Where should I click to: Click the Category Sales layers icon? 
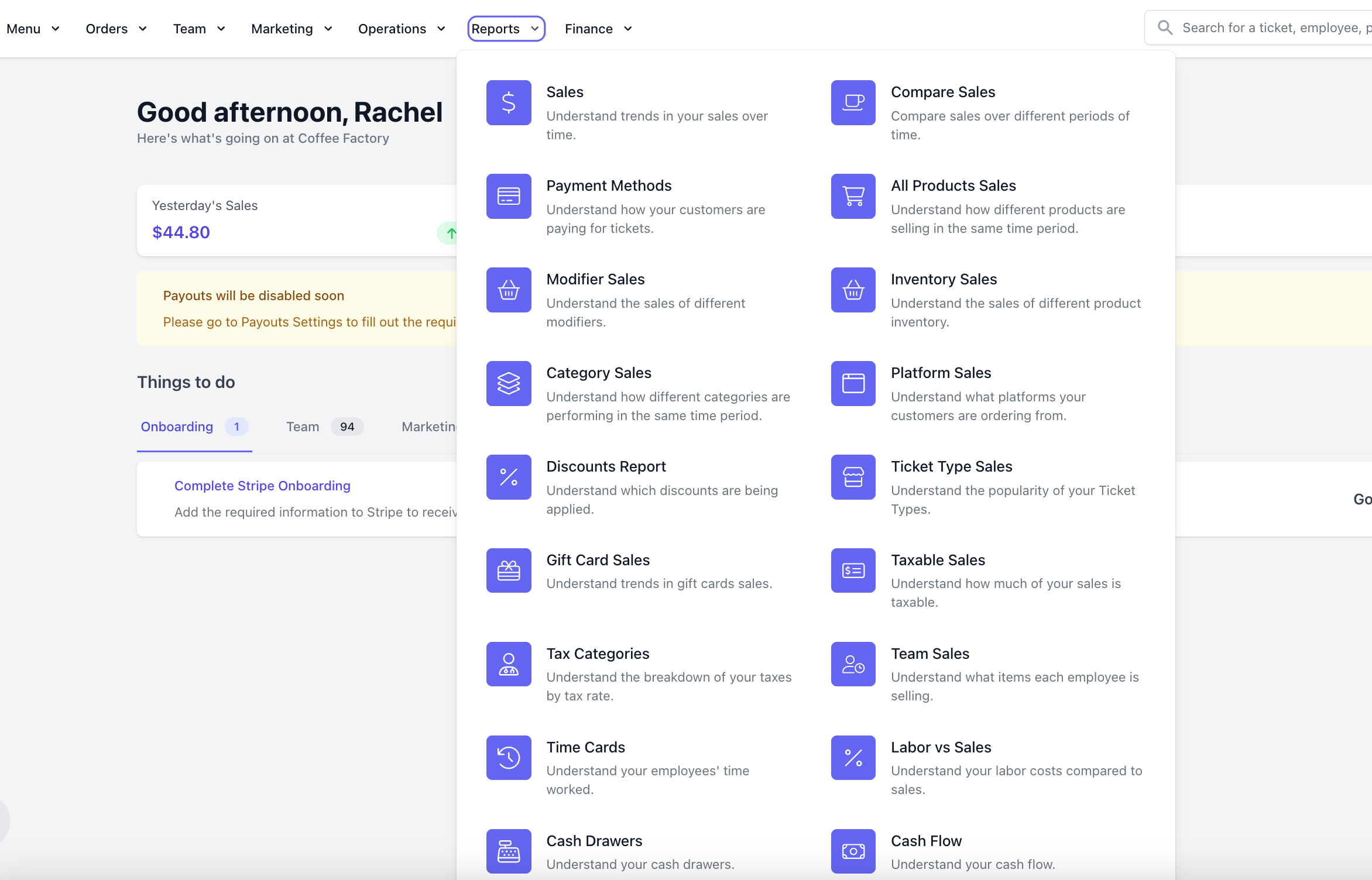tap(508, 383)
